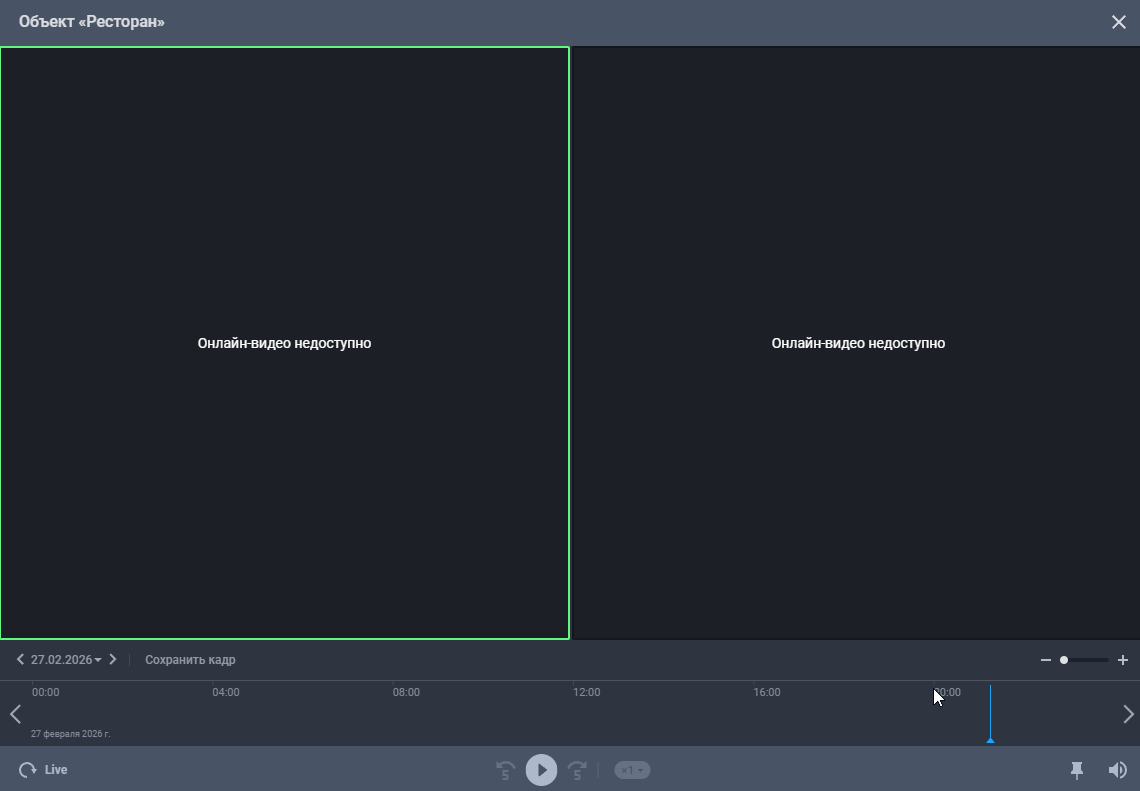Select the right camera video pane
The image size is (1140, 791).
click(x=856, y=343)
